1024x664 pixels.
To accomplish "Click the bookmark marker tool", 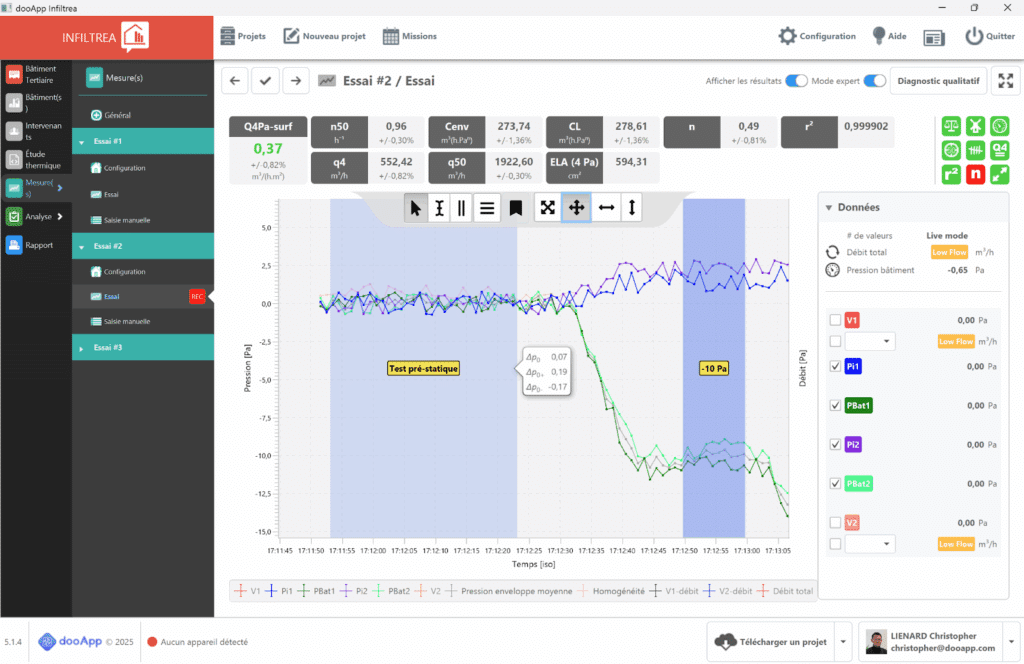I will (x=515, y=208).
